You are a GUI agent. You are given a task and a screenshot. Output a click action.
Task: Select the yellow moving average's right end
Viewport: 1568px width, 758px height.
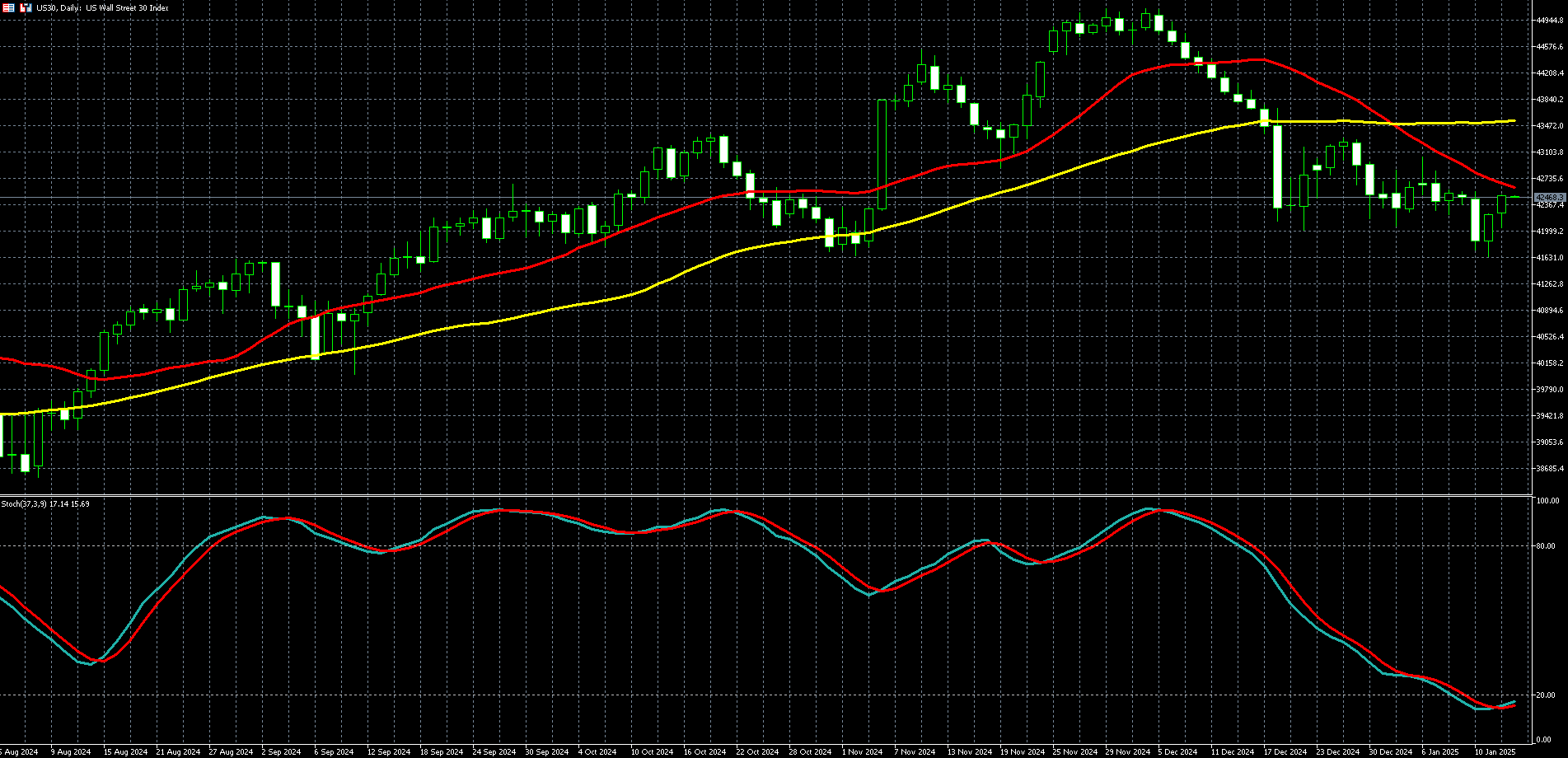(x=1513, y=121)
